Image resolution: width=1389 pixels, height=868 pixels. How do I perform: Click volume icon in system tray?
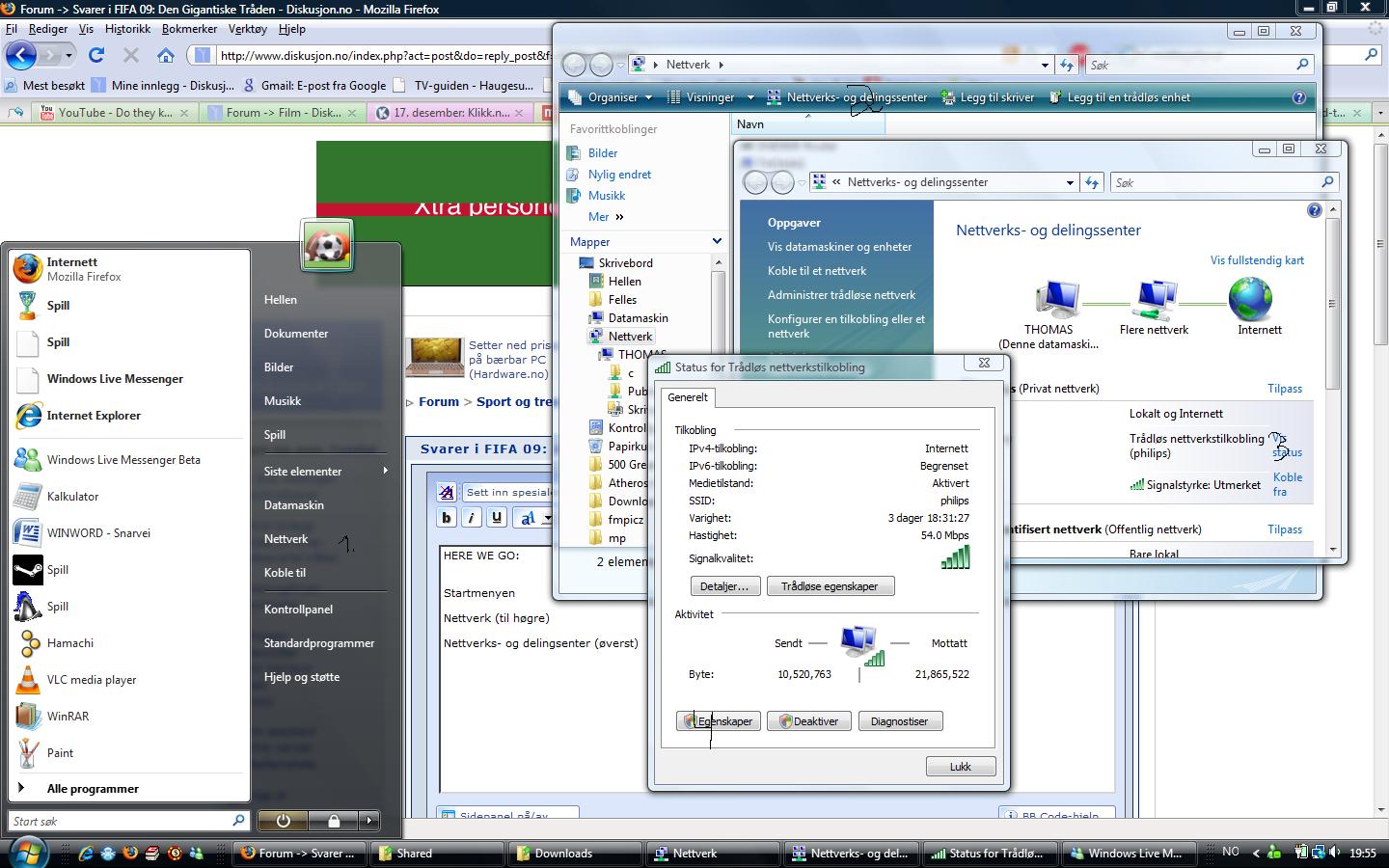coord(1334,853)
